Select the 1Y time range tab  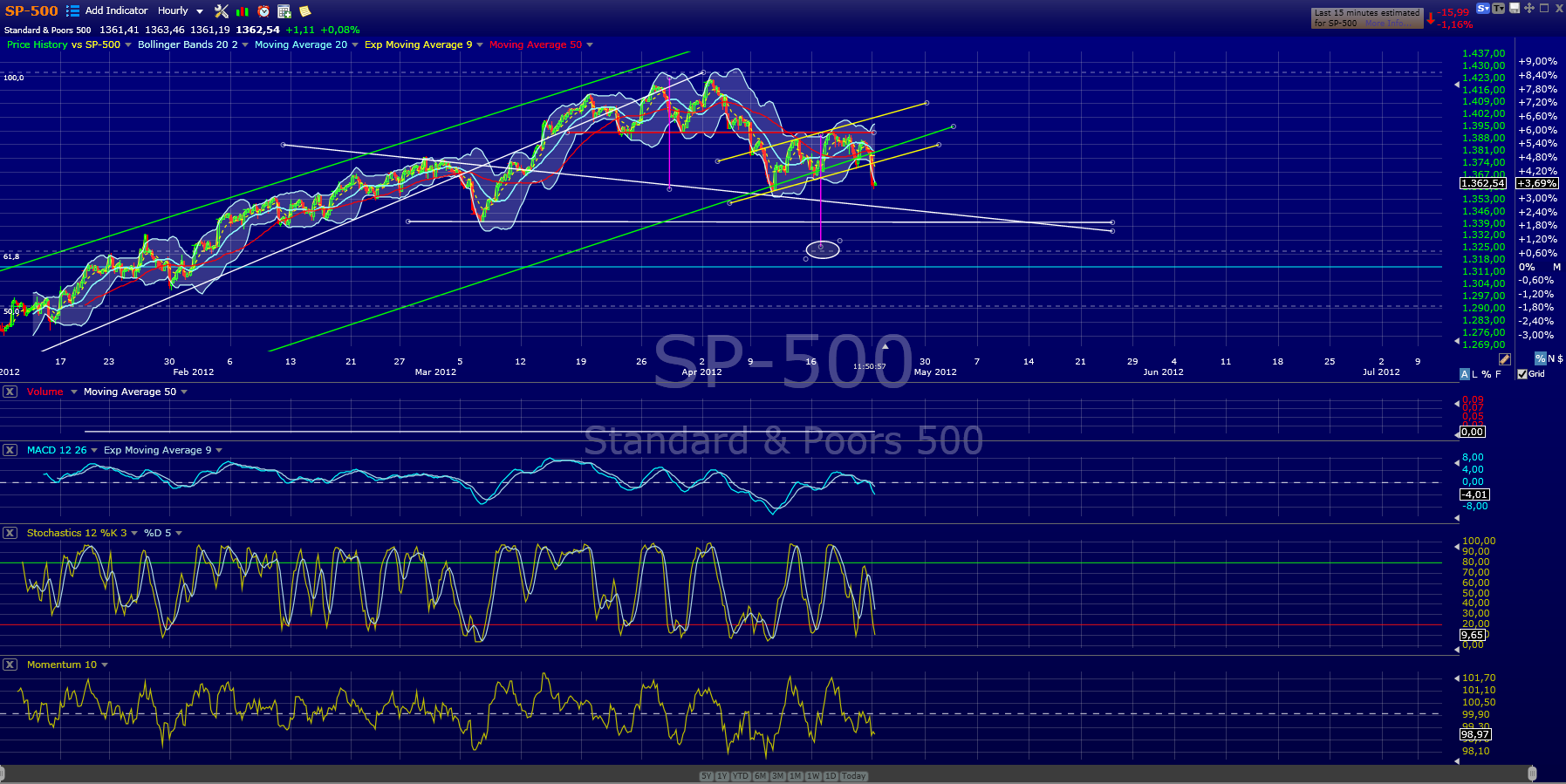pos(722,776)
